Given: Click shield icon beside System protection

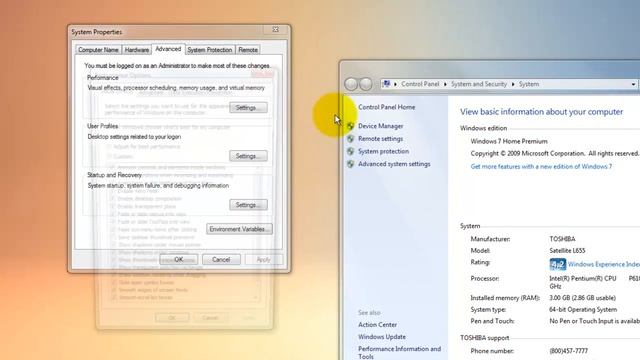Looking at the screenshot, I should pyautogui.click(x=351, y=151).
